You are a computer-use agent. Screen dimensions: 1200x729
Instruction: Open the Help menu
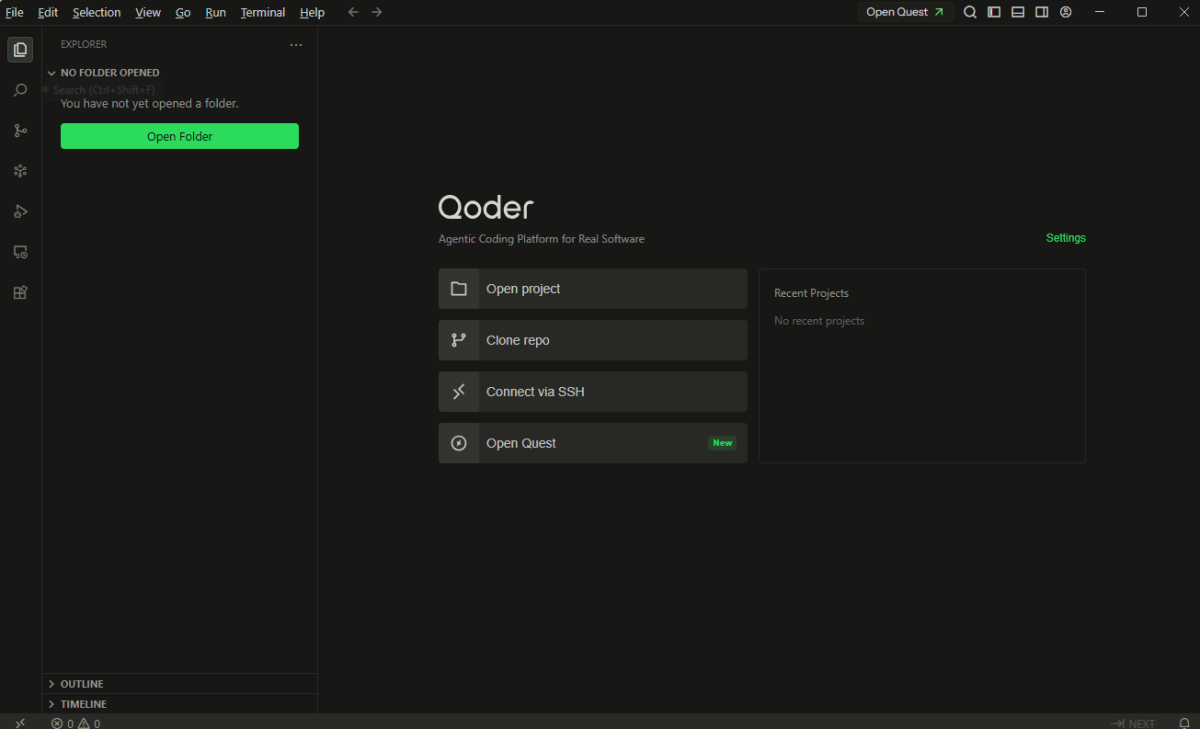tap(312, 12)
